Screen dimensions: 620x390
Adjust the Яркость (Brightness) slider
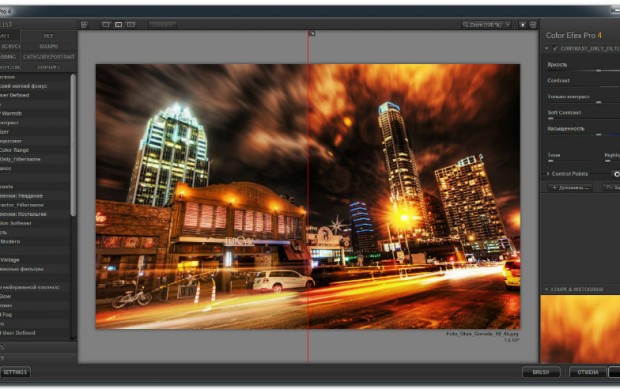(x=598, y=70)
